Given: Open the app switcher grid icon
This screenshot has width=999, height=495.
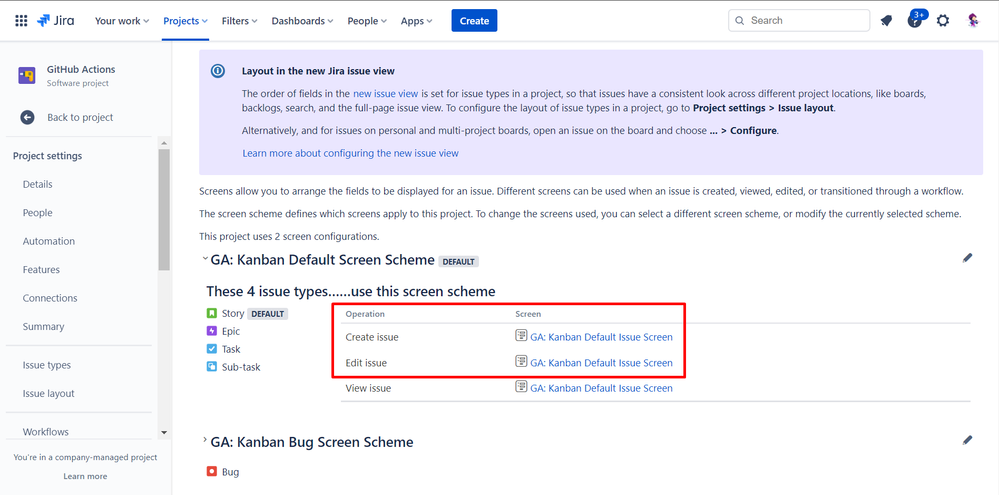Looking at the screenshot, I should tap(21, 20).
